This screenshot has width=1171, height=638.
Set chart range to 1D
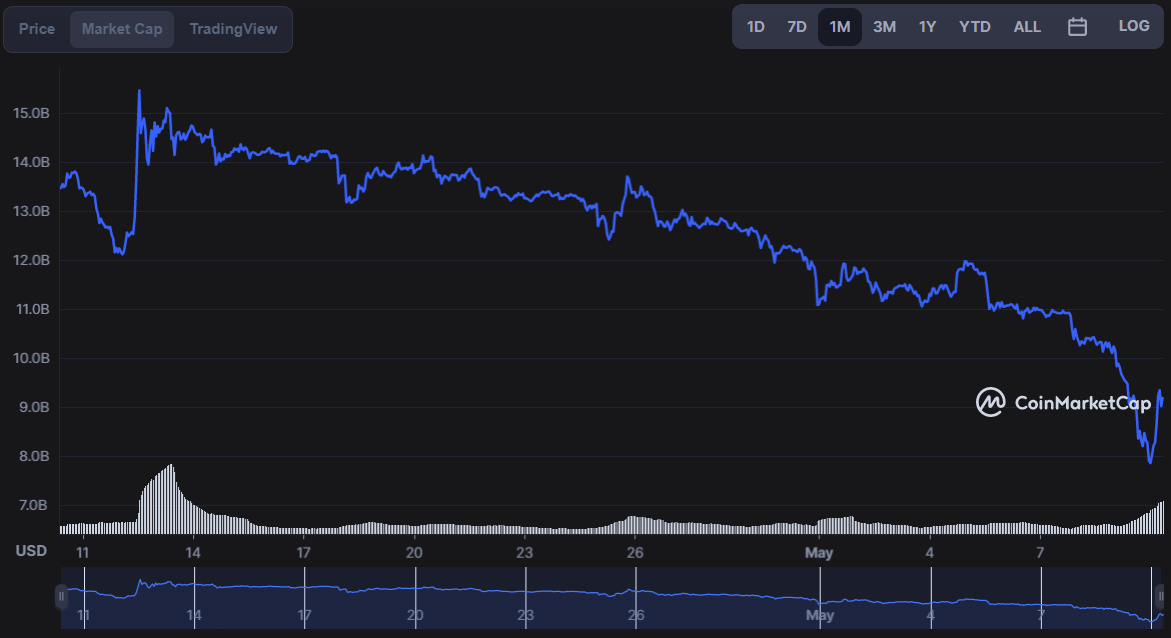756,27
